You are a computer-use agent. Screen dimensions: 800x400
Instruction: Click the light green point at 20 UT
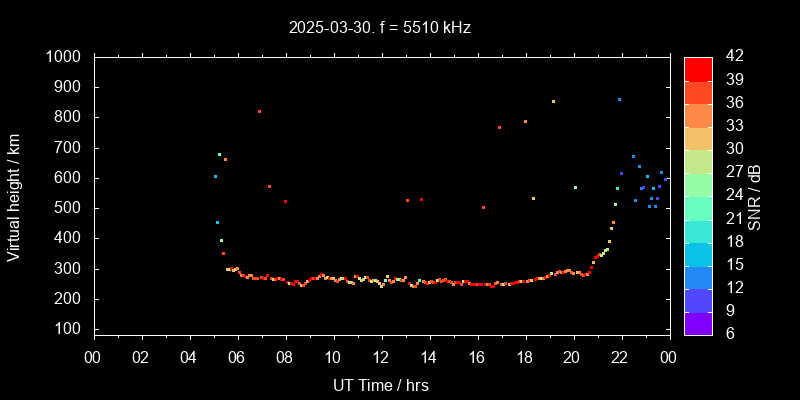(575, 187)
